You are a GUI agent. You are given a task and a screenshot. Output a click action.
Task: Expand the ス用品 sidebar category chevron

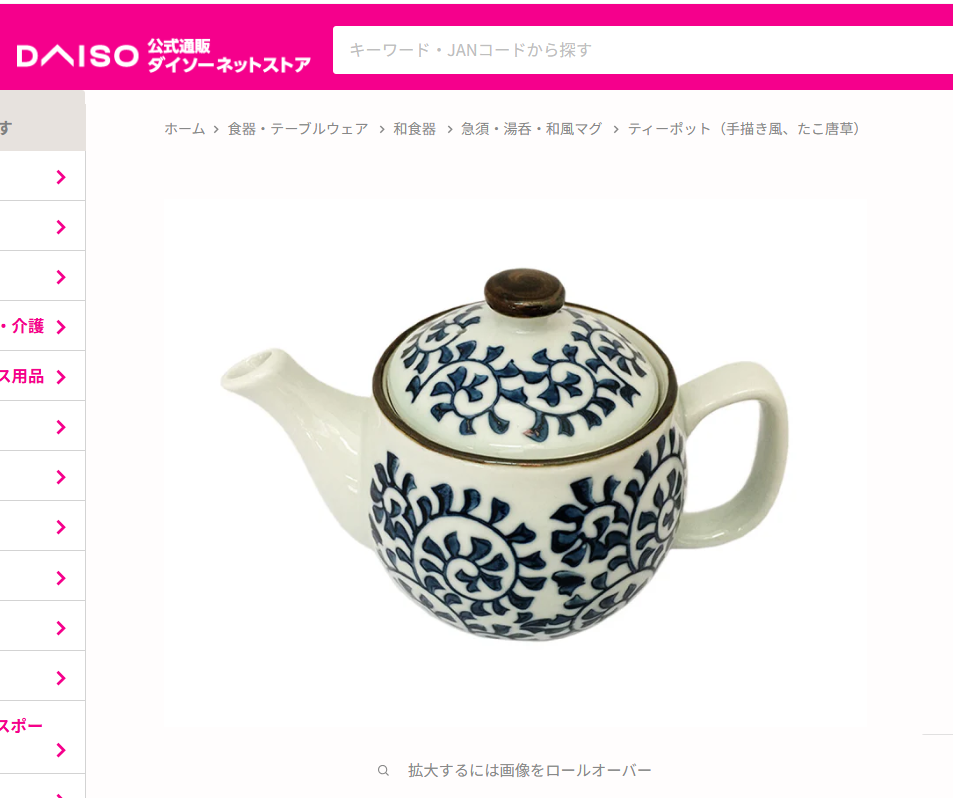point(61,377)
